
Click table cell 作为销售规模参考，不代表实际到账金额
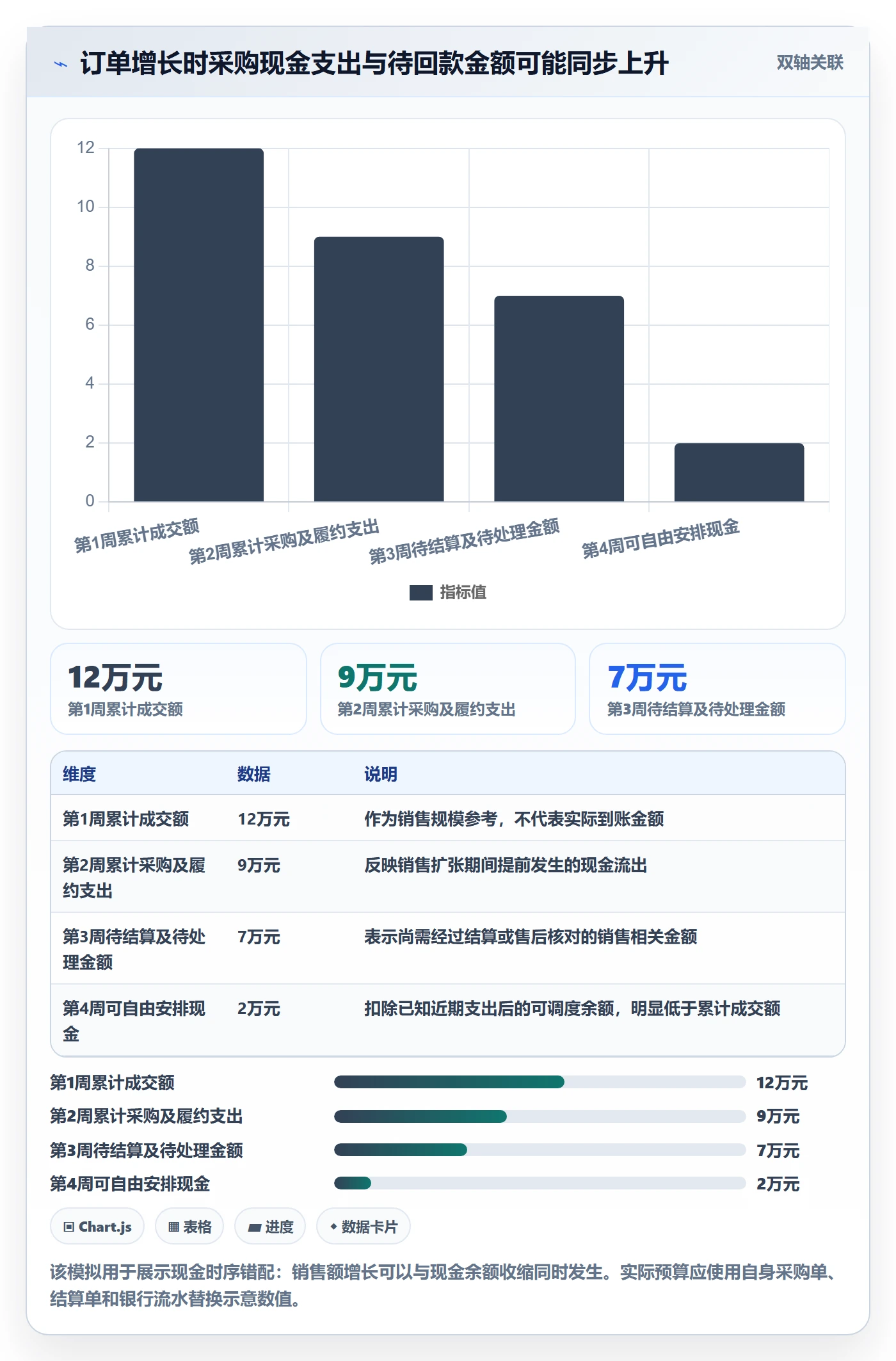pyautogui.click(x=514, y=819)
